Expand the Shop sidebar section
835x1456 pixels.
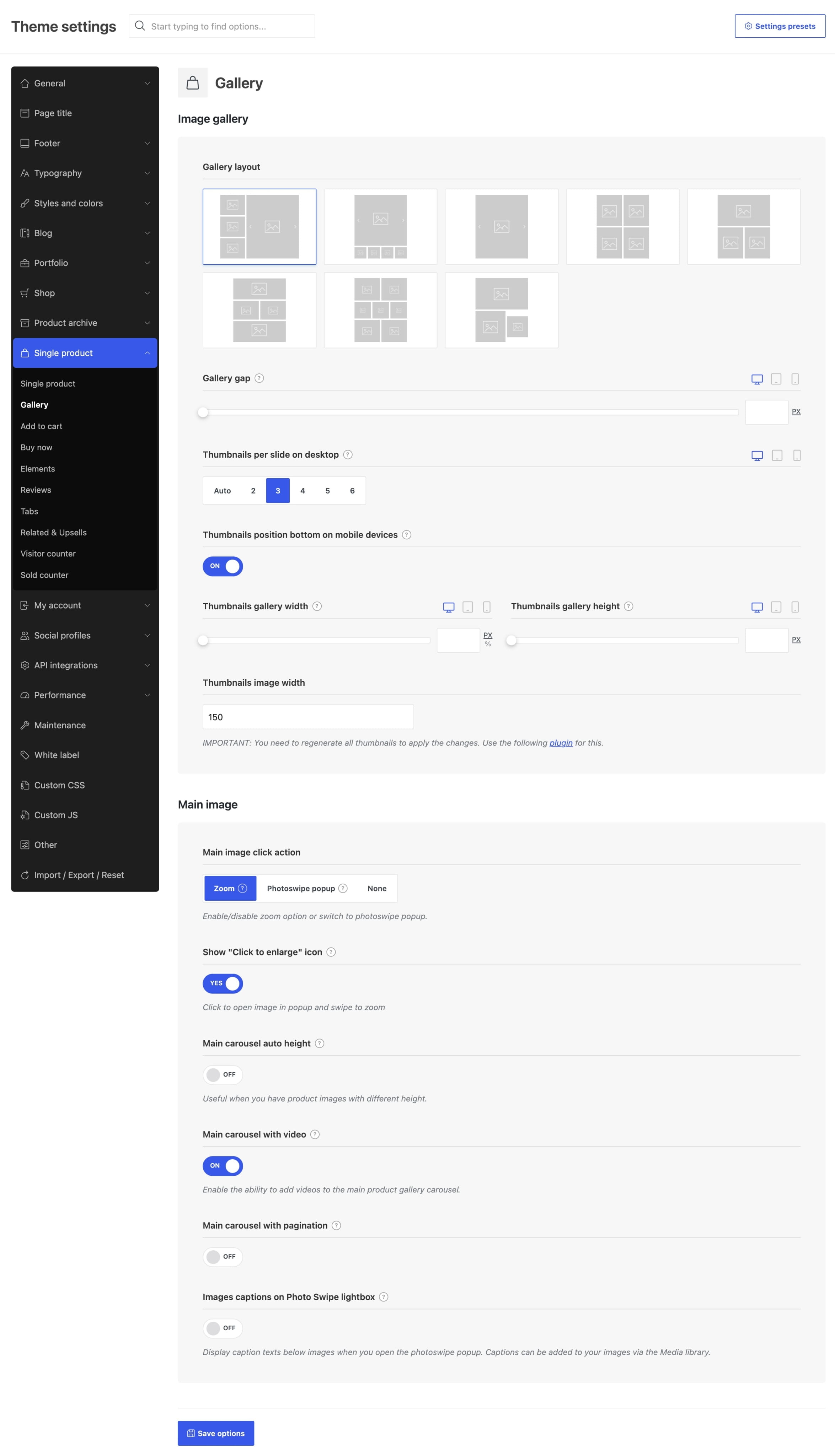point(85,293)
